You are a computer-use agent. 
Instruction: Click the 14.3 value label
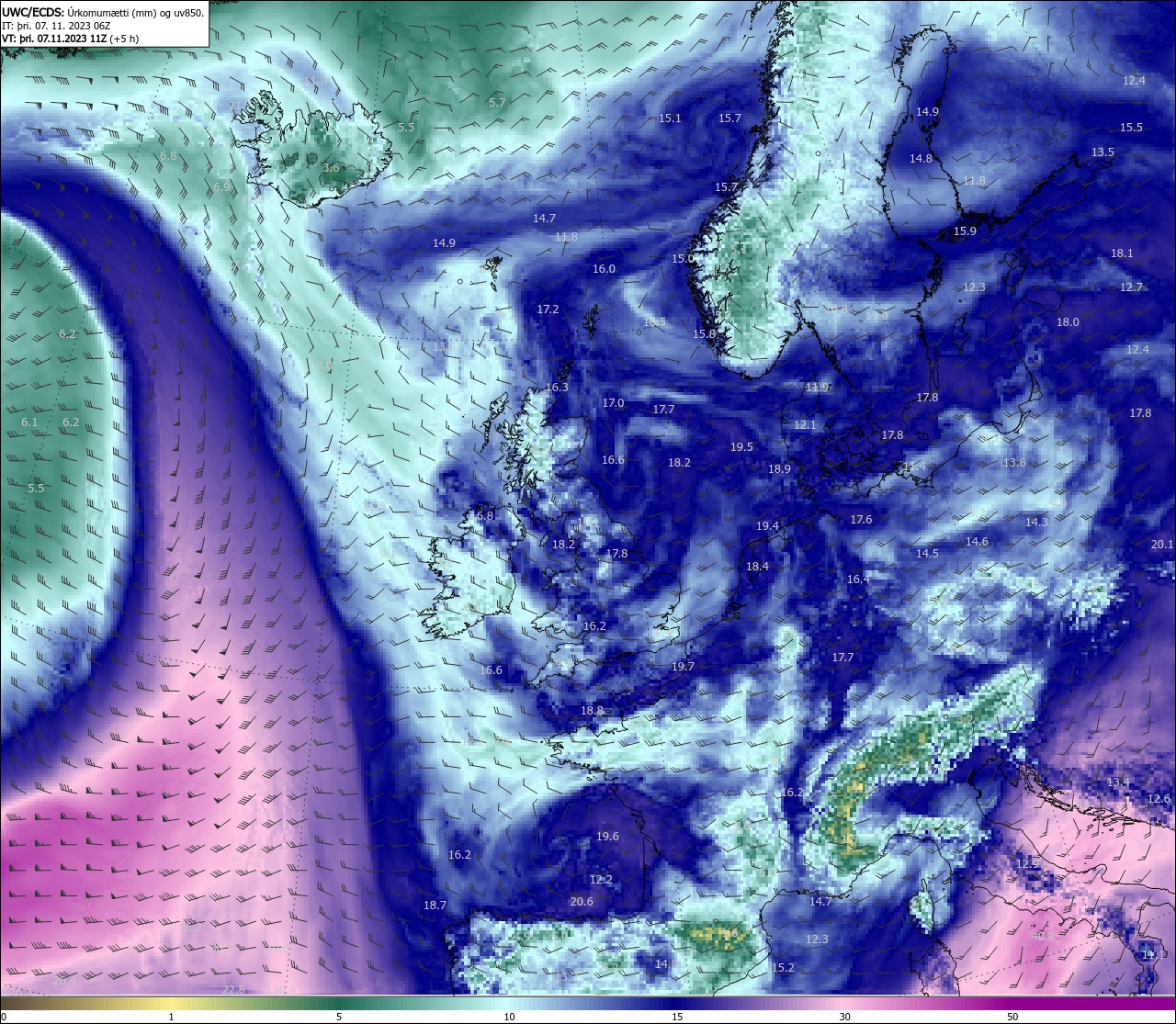coord(1036,523)
